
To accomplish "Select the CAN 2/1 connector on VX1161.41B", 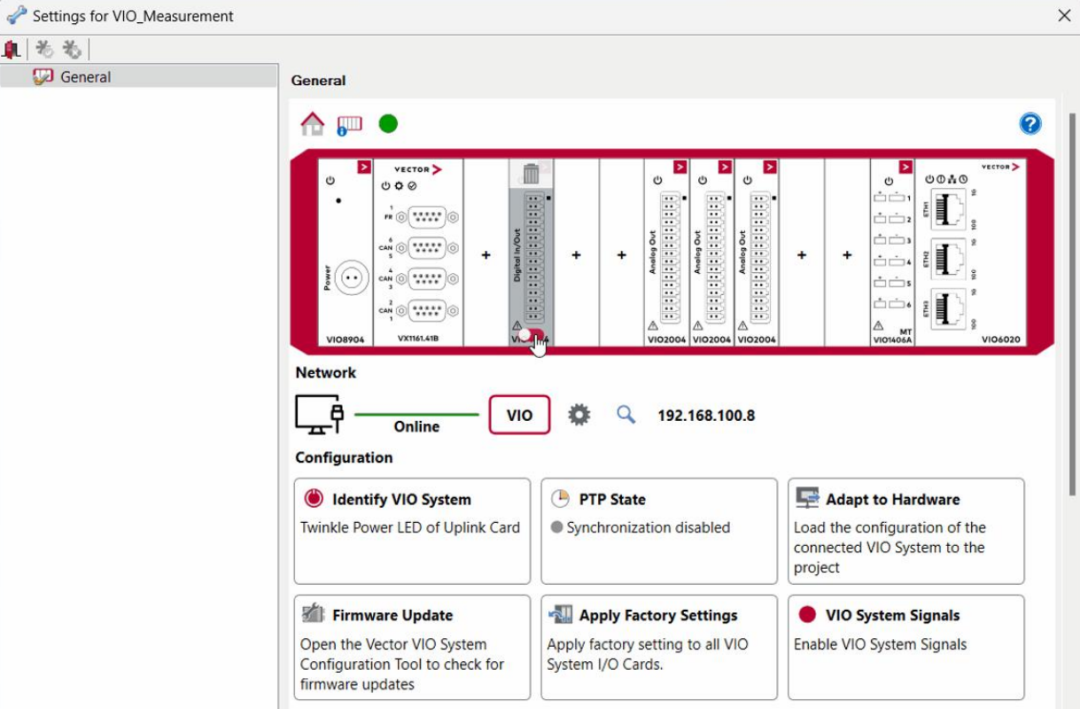I will pyautogui.click(x=427, y=311).
